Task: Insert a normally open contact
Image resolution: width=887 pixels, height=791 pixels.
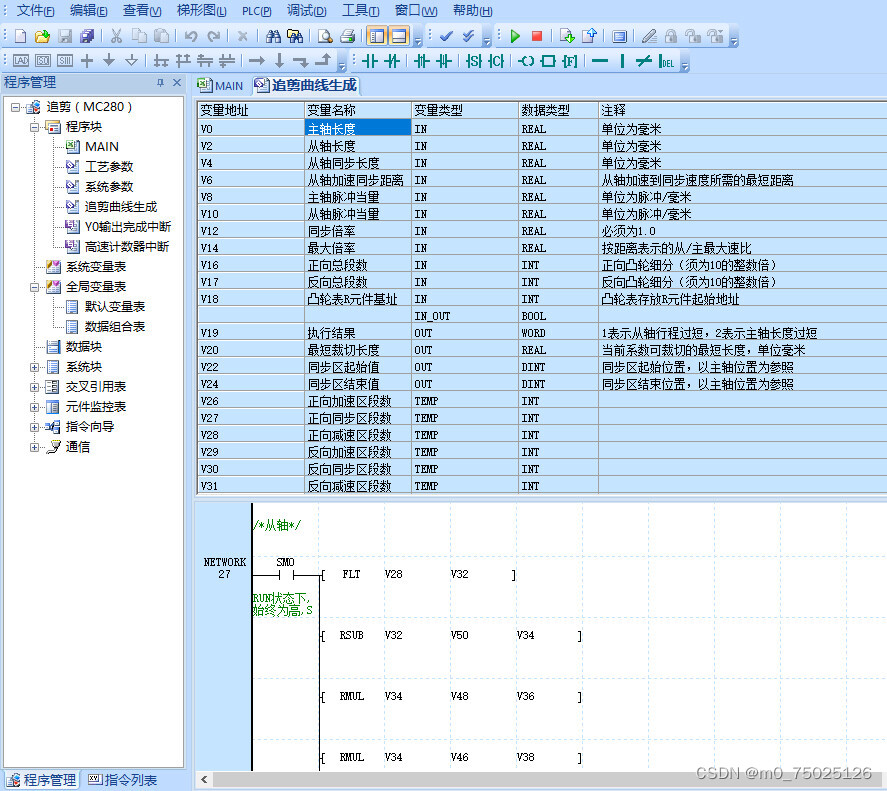Action: coord(369,61)
